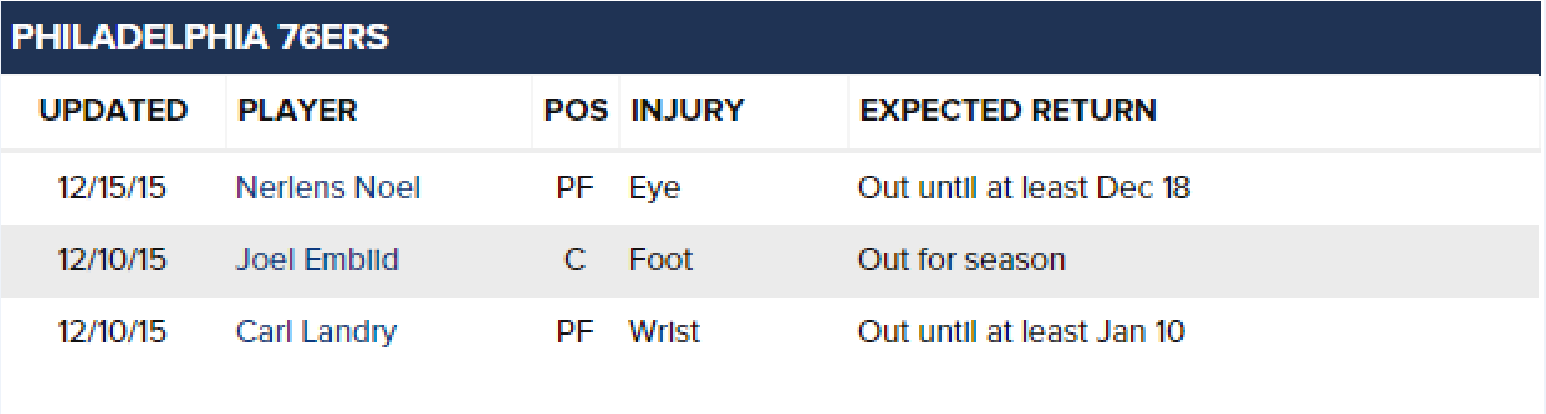Sort by the Injury column header

coord(687,110)
